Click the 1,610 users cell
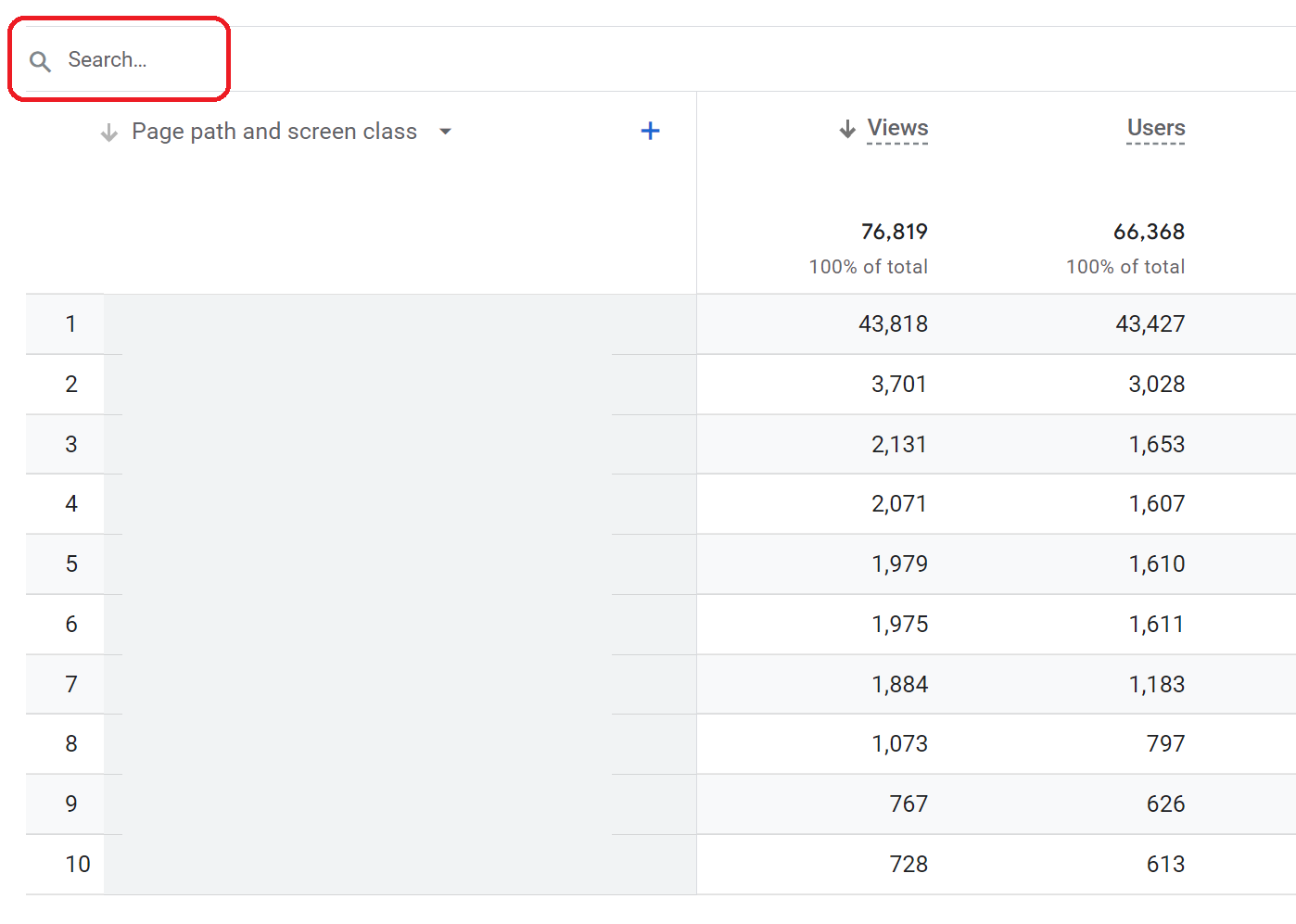 click(x=1157, y=564)
